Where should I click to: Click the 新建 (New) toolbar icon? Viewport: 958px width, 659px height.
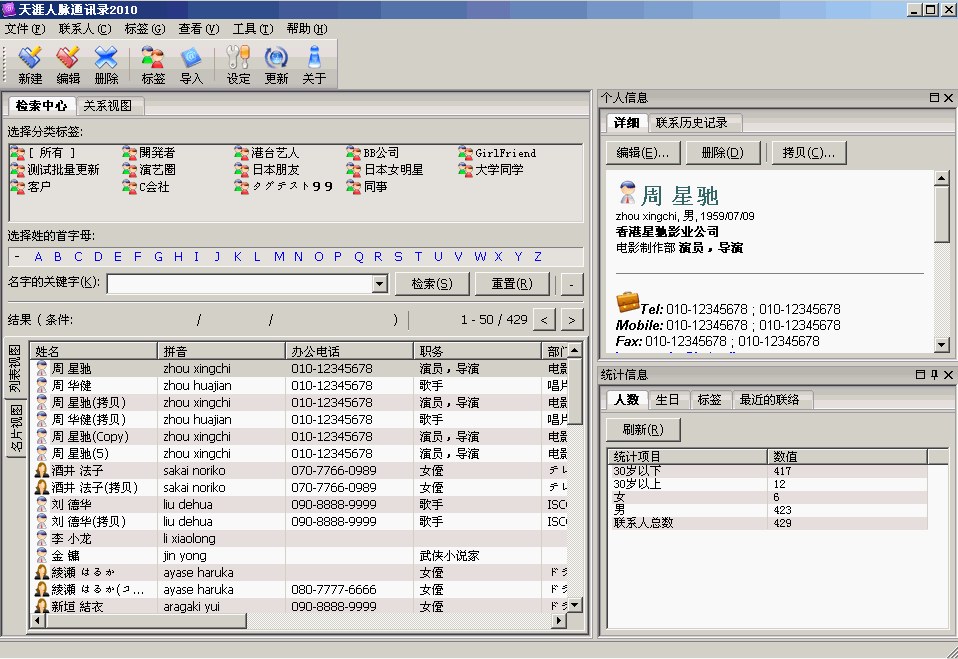pos(30,64)
